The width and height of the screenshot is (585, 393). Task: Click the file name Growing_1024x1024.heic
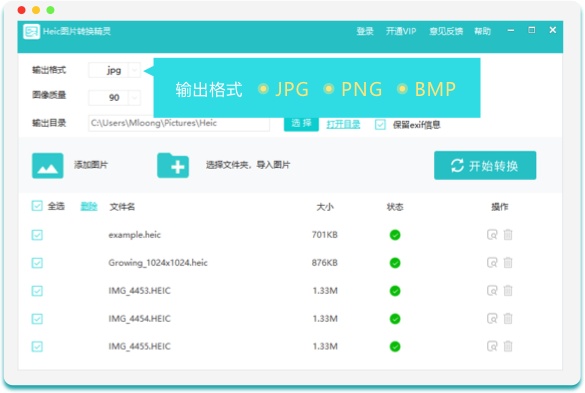158,263
